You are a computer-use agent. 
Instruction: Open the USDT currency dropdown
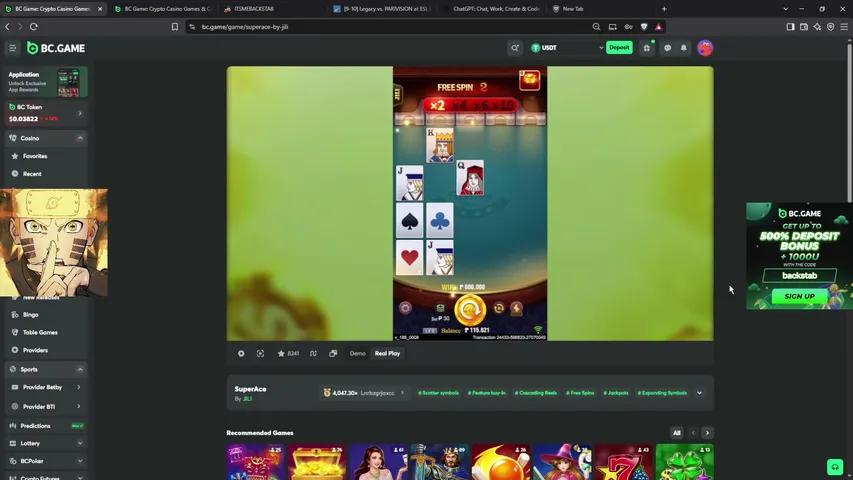[x=567, y=48]
